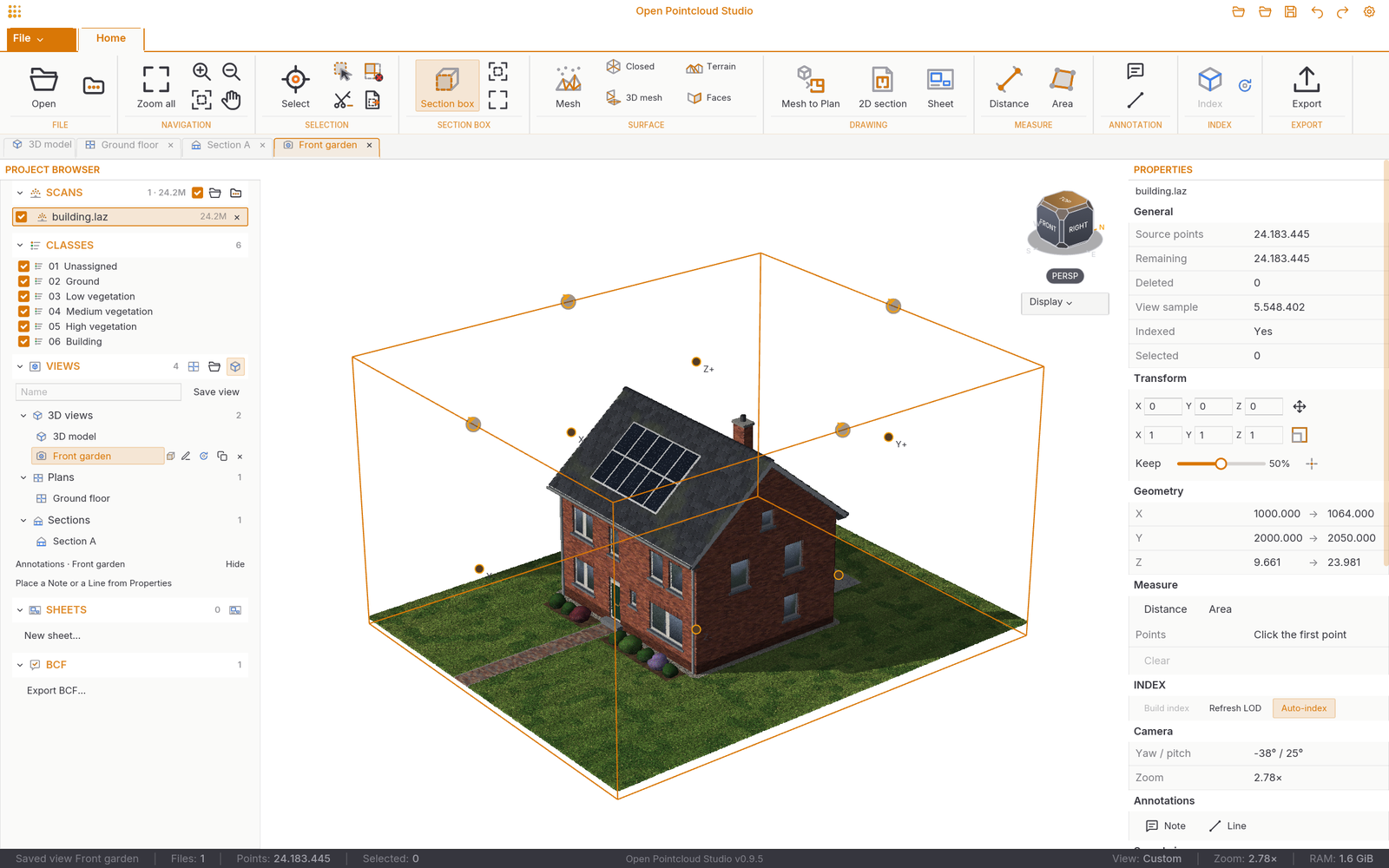Select the Mesh surface tool
The width and height of the screenshot is (1389, 868).
[568, 86]
